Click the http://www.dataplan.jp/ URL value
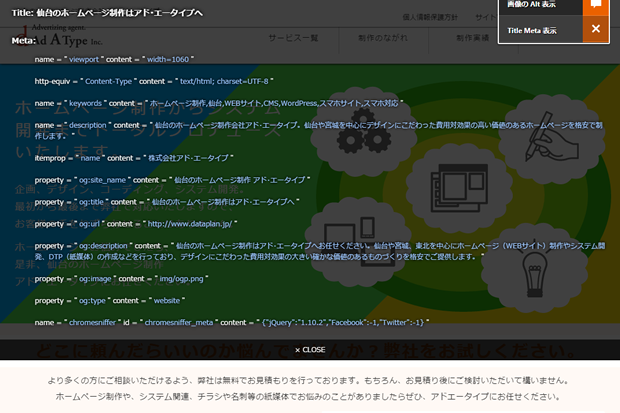Viewport: 620px width, 413px height. click(190, 224)
